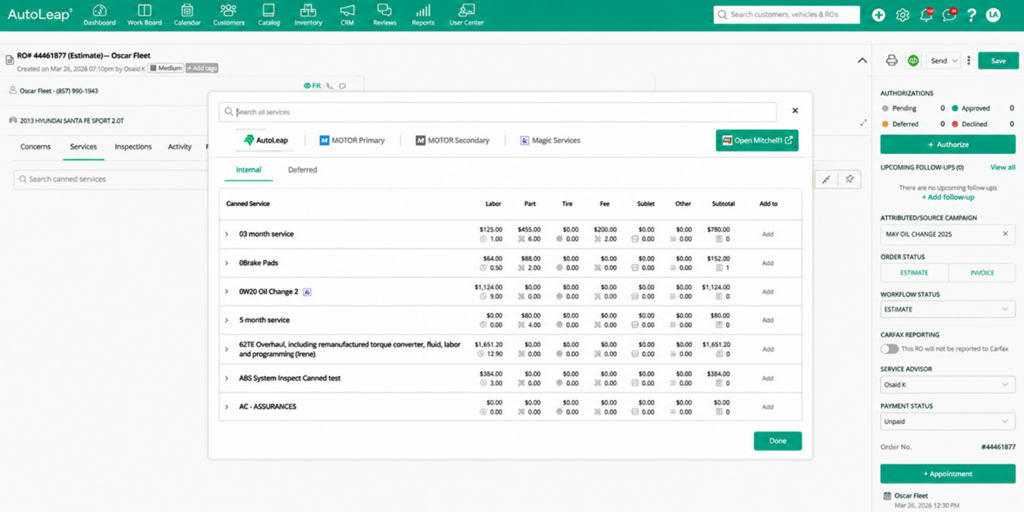Viewport: 1024px width, 512px height.
Task: Open the Catalog page
Action: pos(268,15)
